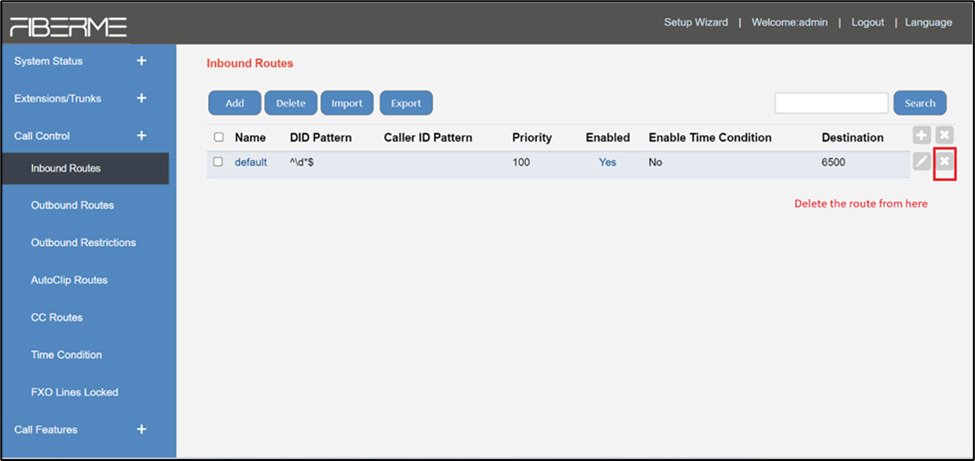Click the Search button
Viewport: 975px width, 461px height.
pyautogui.click(x=920, y=103)
